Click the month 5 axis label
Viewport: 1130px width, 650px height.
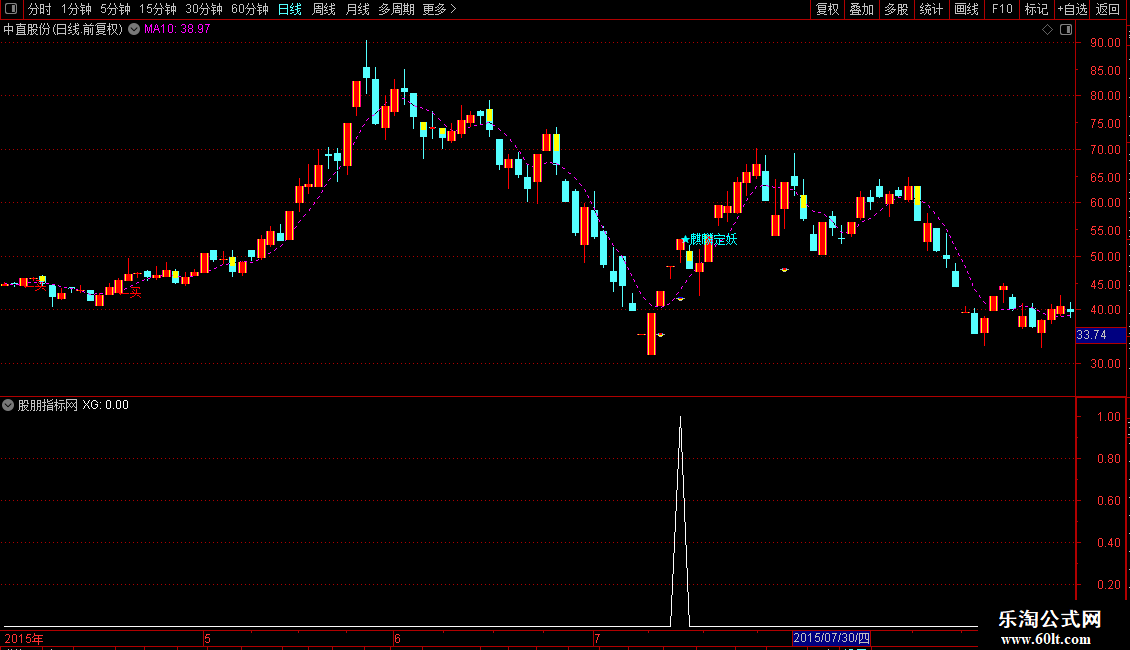(x=207, y=638)
